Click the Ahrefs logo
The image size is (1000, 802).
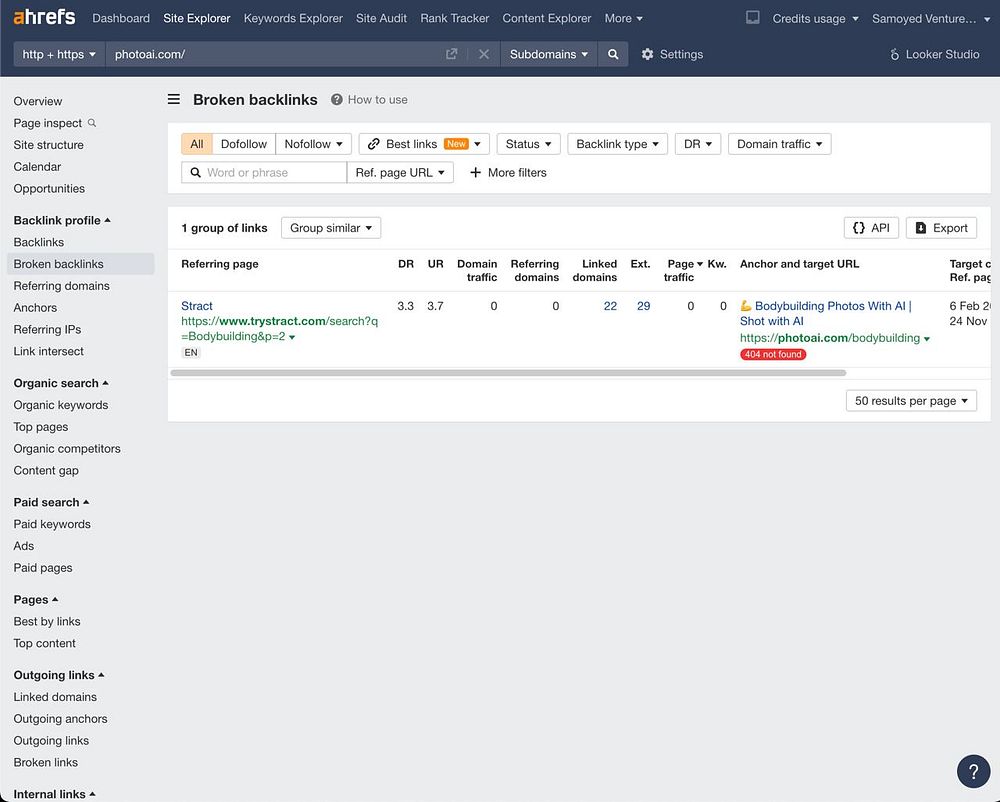[x=44, y=17]
